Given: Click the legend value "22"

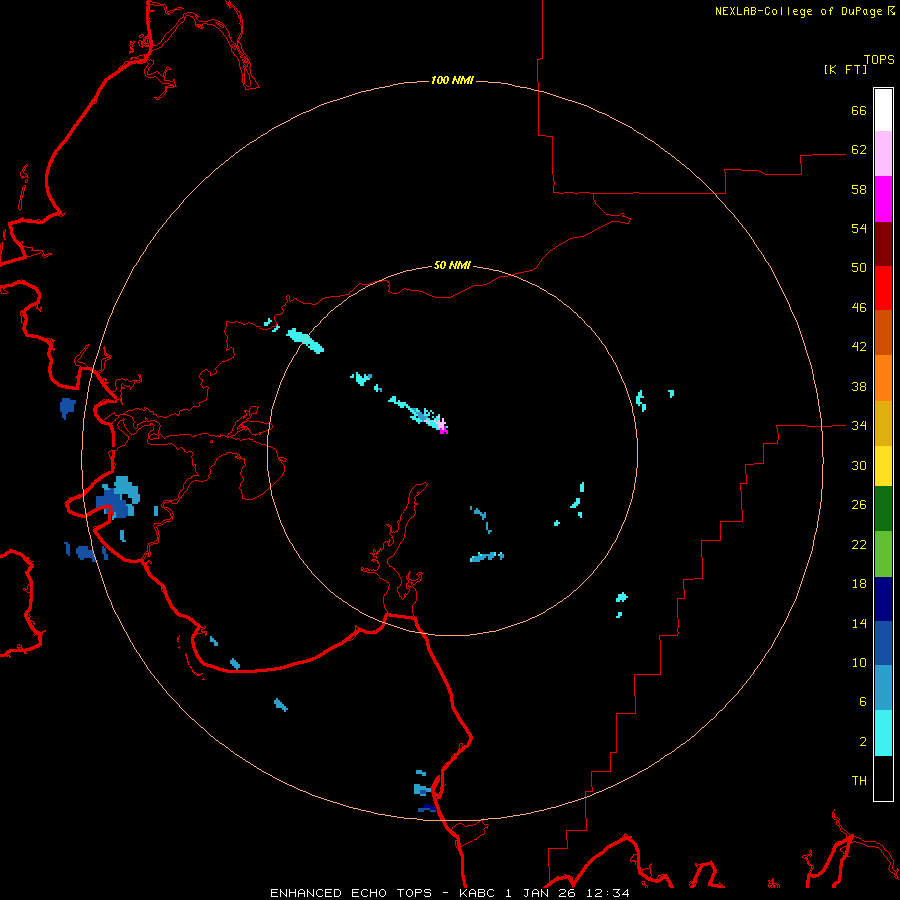Looking at the screenshot, I should [859, 544].
